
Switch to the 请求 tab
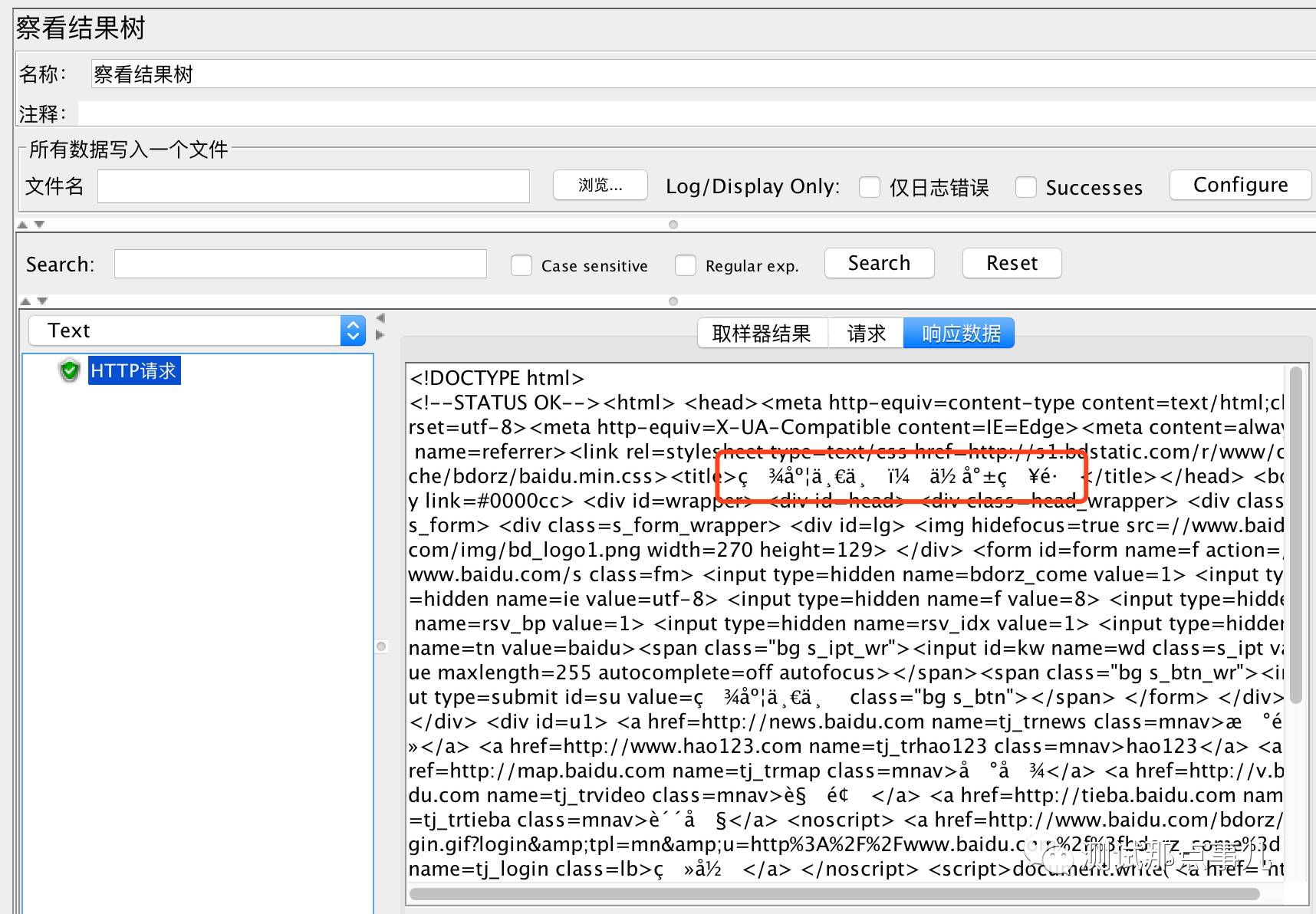(x=866, y=334)
